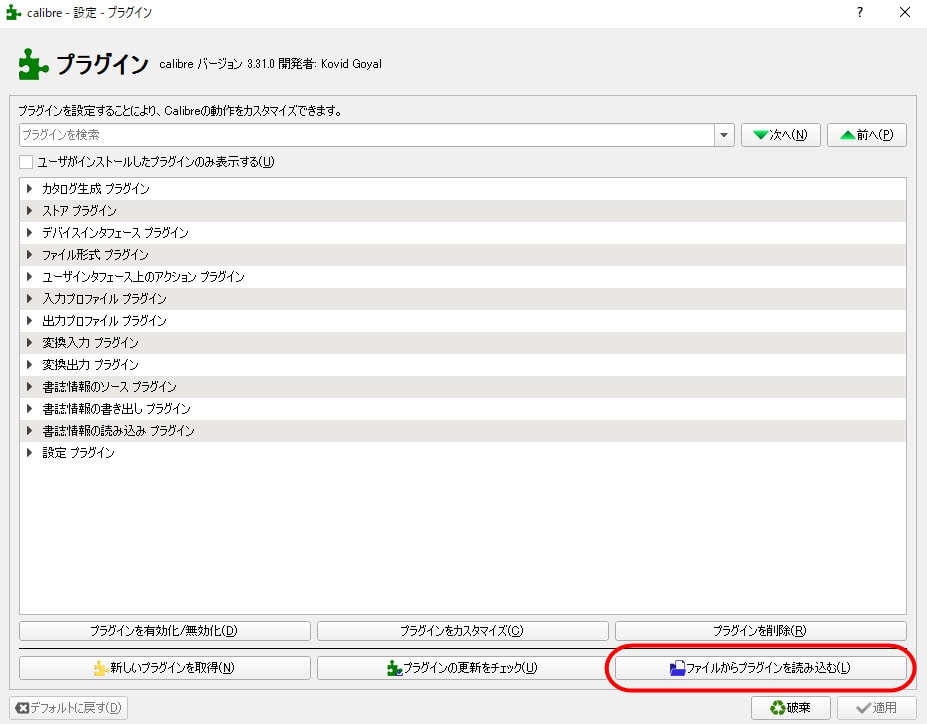
Task: Go to next match with 次へ(N)
Action: (780, 135)
